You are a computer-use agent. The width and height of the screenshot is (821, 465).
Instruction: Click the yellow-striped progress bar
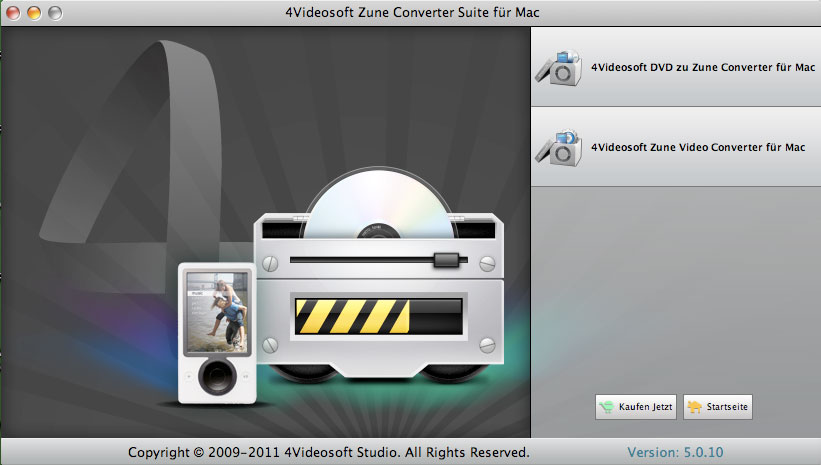pyautogui.click(x=375, y=315)
